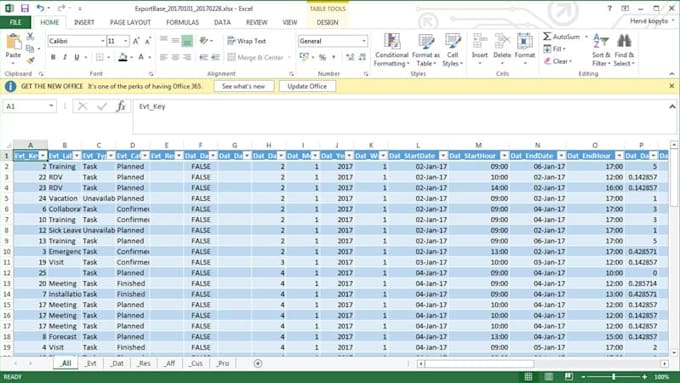Click the Insert Function fx icon

click(121, 106)
